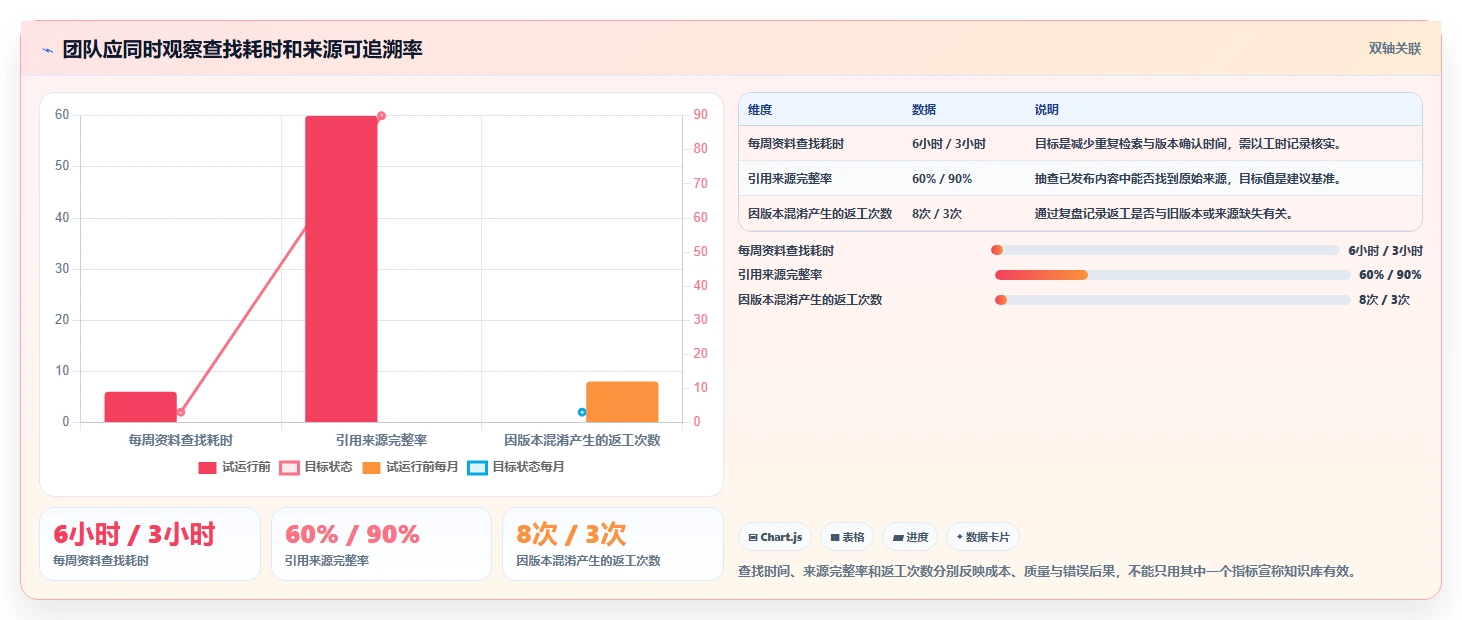
Task: Click the 数据卡片 chip sparkle icon
Action: 960,537
